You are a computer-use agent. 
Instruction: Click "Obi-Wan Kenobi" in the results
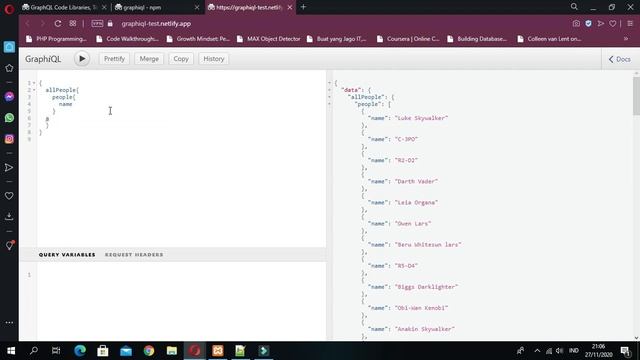[421, 308]
